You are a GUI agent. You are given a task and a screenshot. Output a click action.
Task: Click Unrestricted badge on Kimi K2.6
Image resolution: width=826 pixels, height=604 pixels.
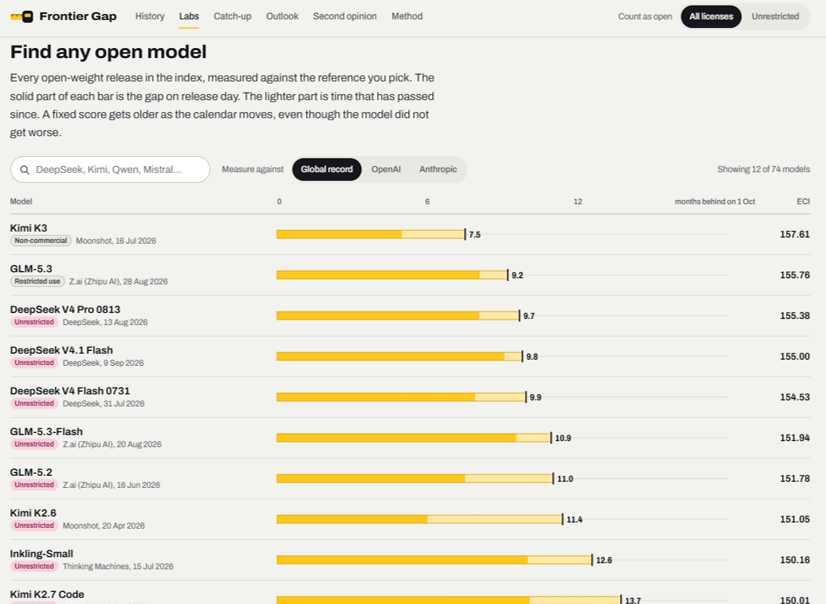[34, 526]
